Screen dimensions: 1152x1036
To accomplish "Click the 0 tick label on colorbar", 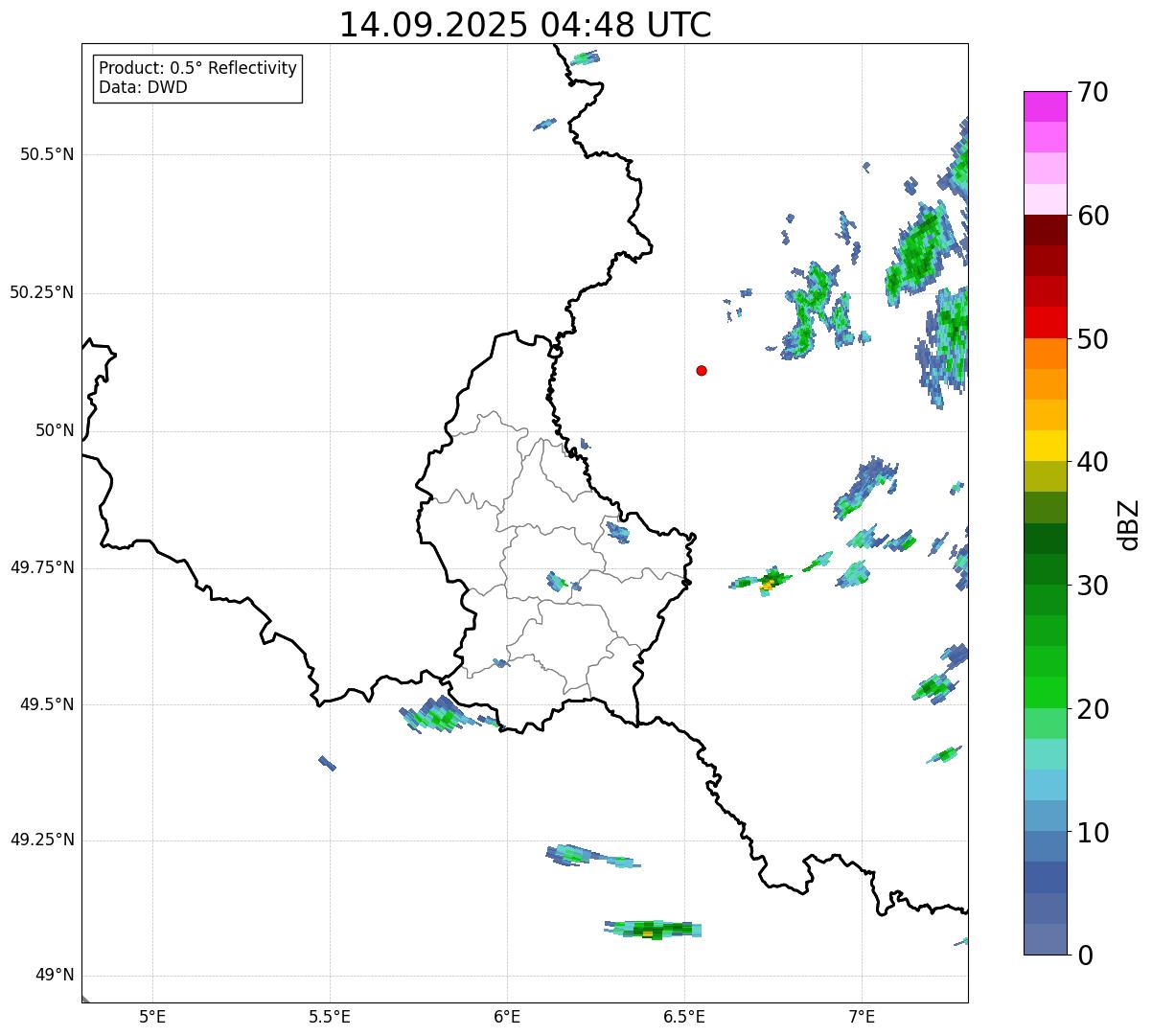I will pos(1084,955).
